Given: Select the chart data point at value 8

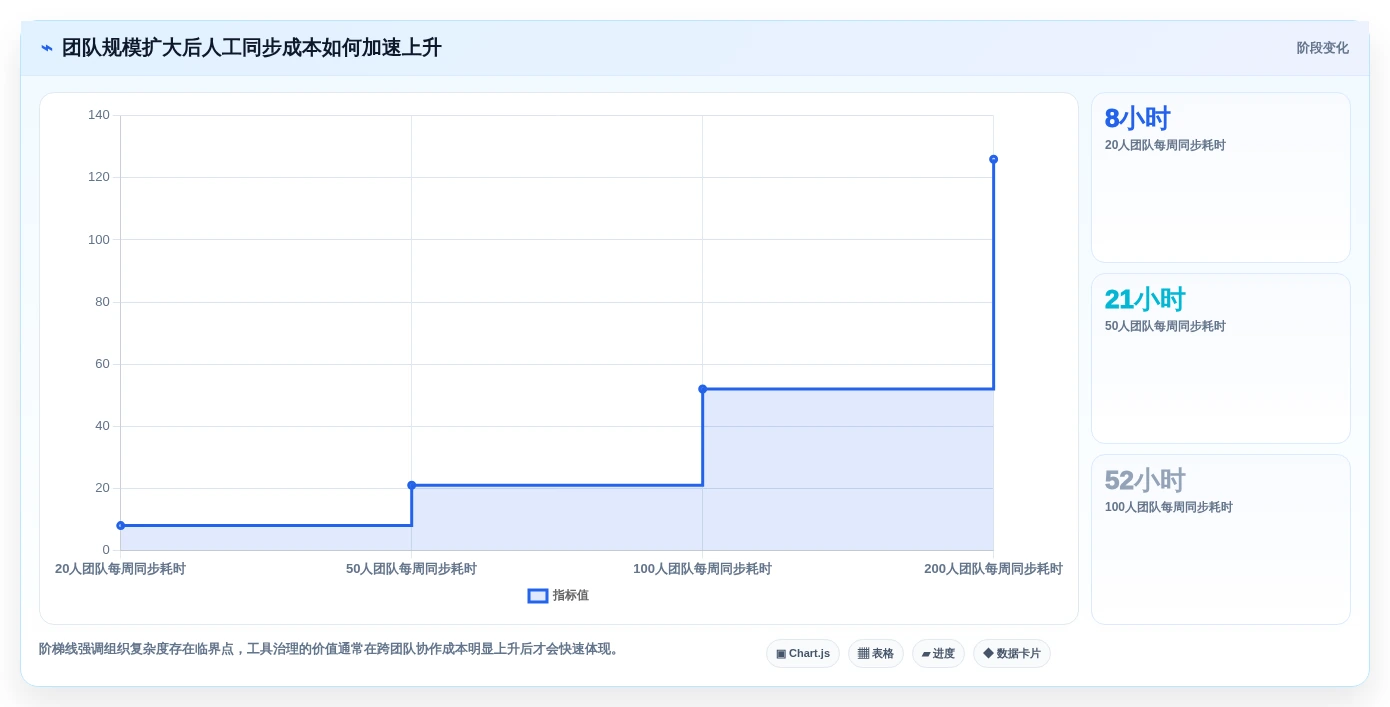Looking at the screenshot, I should pos(121,526).
